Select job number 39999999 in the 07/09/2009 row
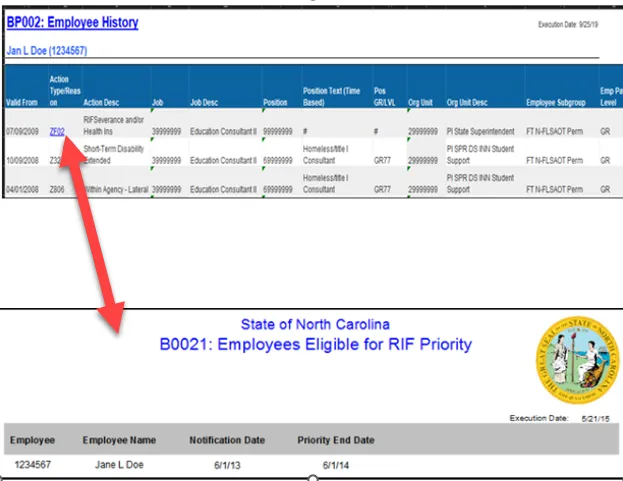Viewport: 623px width, 481px height. coord(166,131)
